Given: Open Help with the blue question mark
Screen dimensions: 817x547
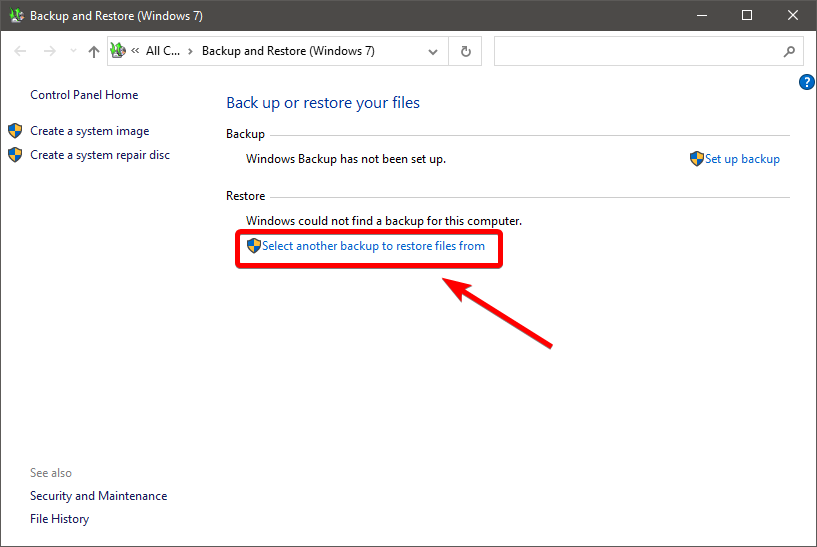Looking at the screenshot, I should coord(807,82).
